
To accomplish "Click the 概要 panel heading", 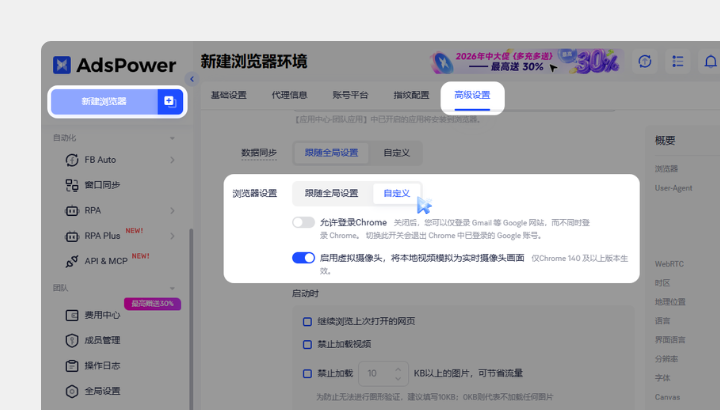I will (x=665, y=140).
